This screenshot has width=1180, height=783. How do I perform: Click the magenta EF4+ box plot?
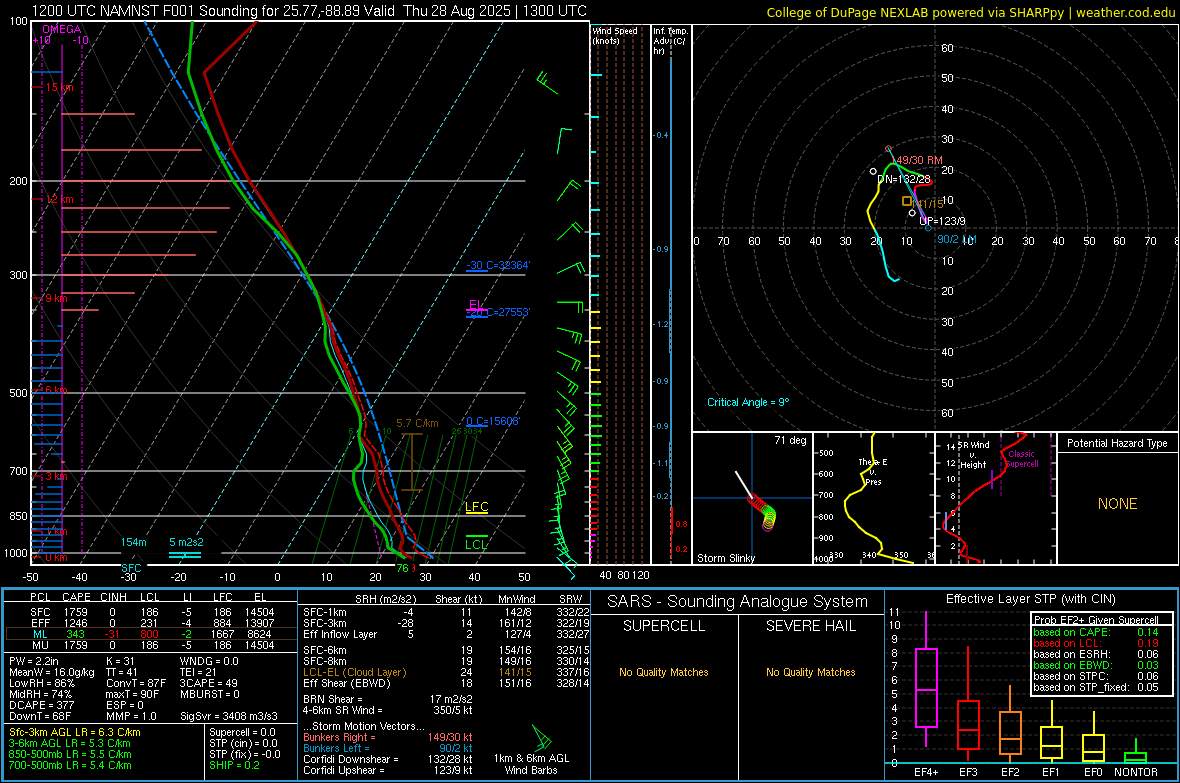tap(926, 678)
